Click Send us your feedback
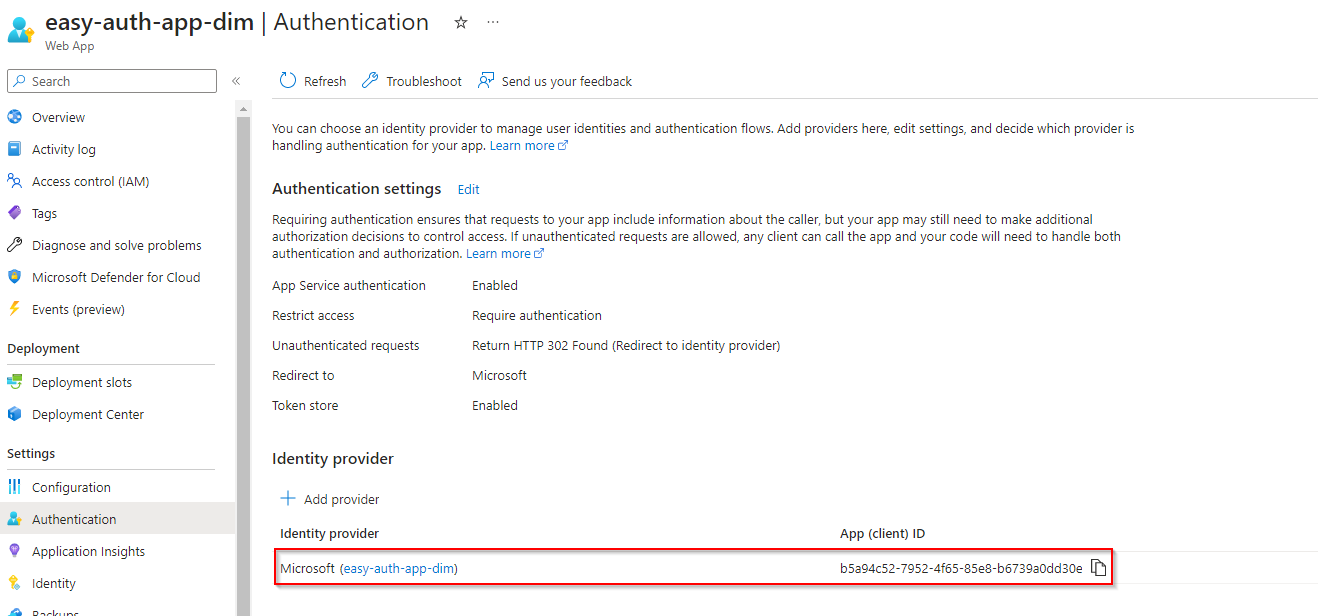The width and height of the screenshot is (1318, 616). (x=555, y=81)
